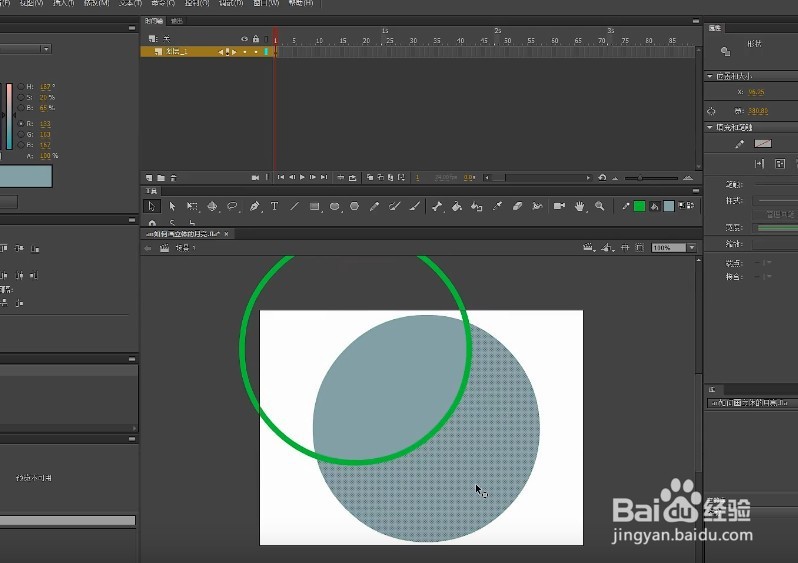Image resolution: width=798 pixels, height=563 pixels.
Task: Click the delete layer trash icon
Action: click(174, 178)
